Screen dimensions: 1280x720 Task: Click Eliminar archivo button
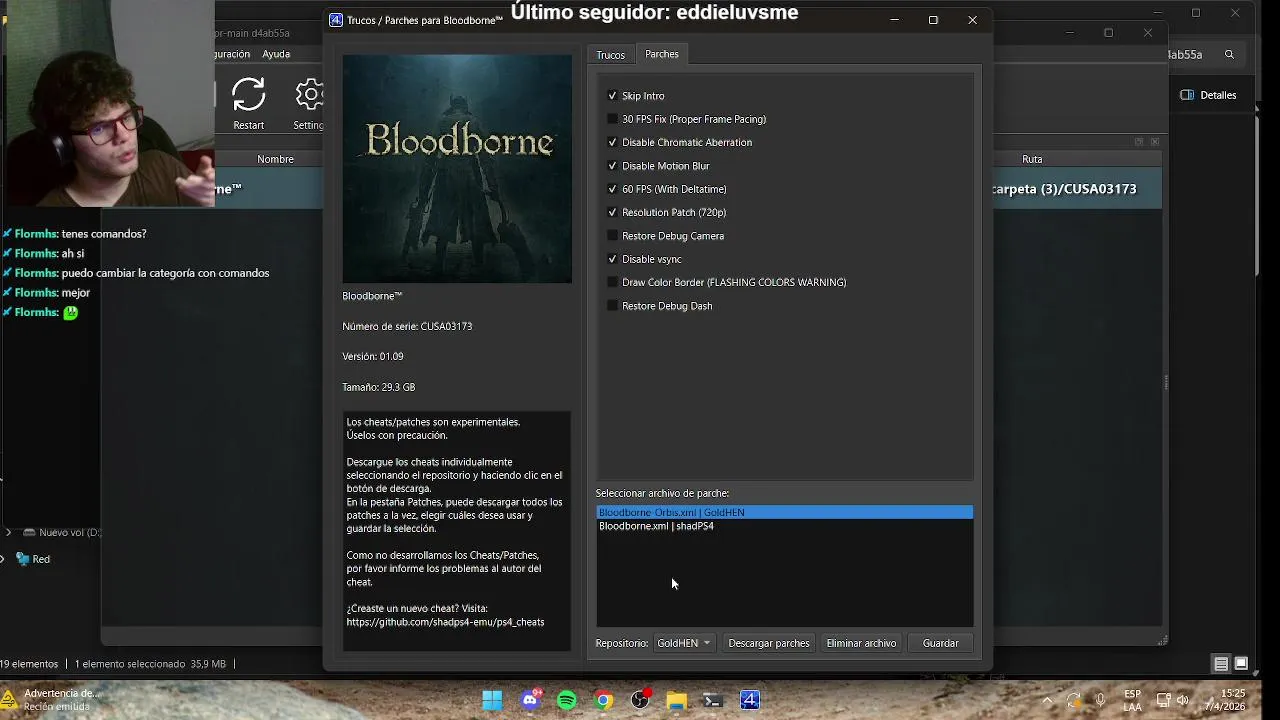pos(861,643)
